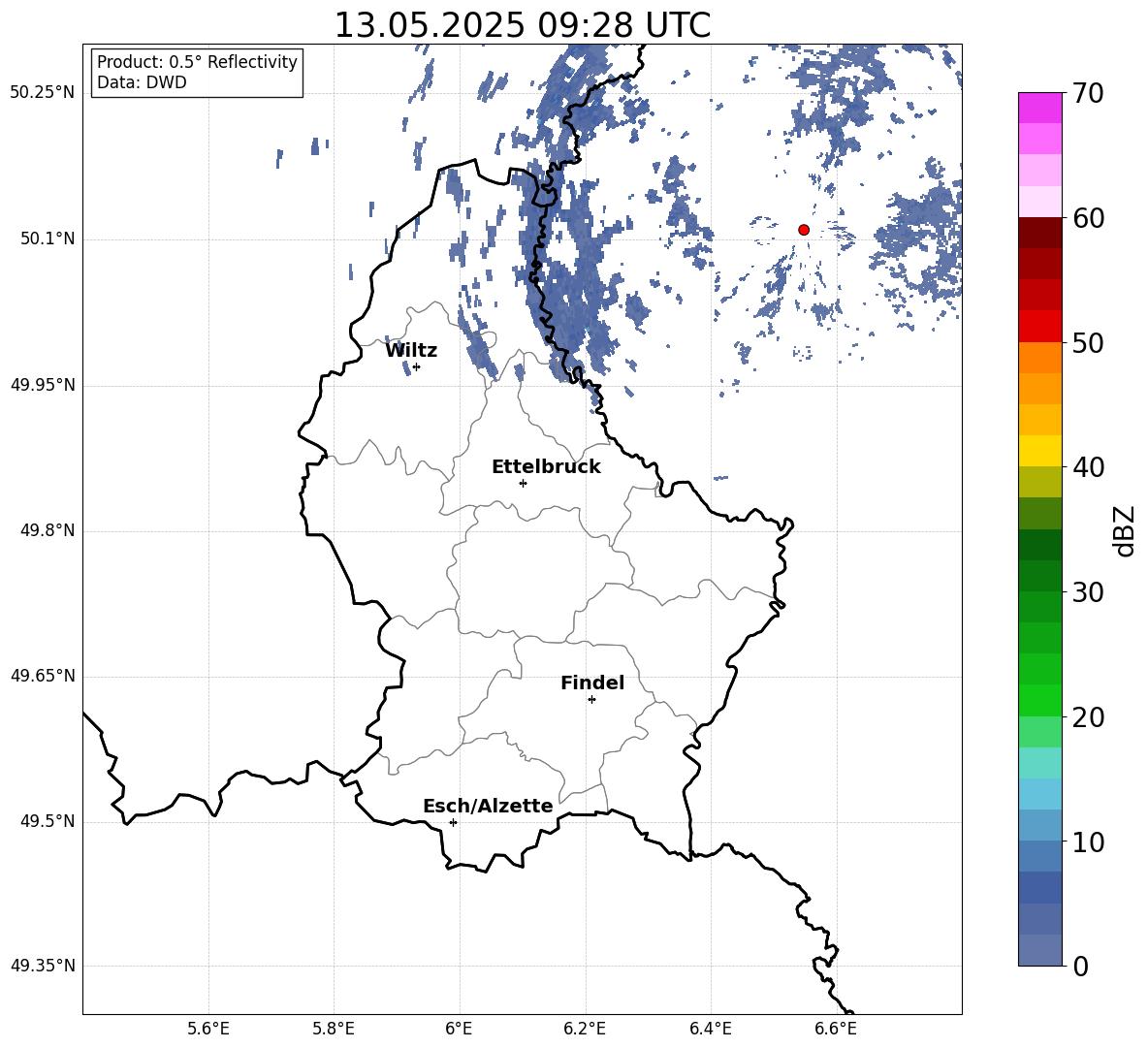
Task: Click the 6°E longitude tick label
Action: (x=459, y=1029)
